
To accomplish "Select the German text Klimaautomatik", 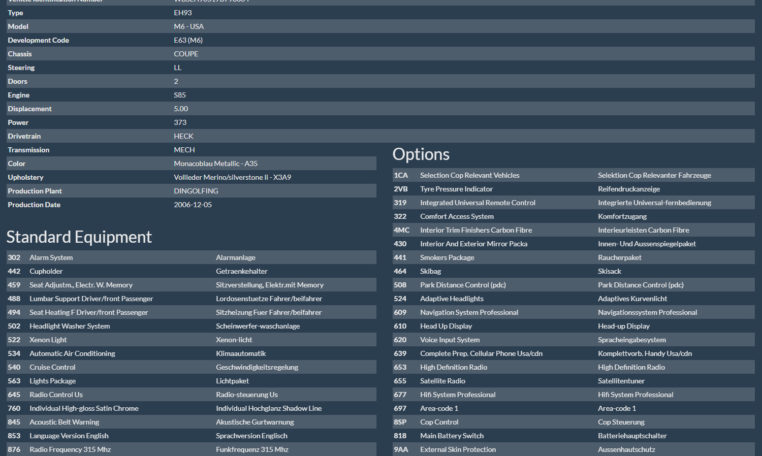I will click(x=242, y=353).
